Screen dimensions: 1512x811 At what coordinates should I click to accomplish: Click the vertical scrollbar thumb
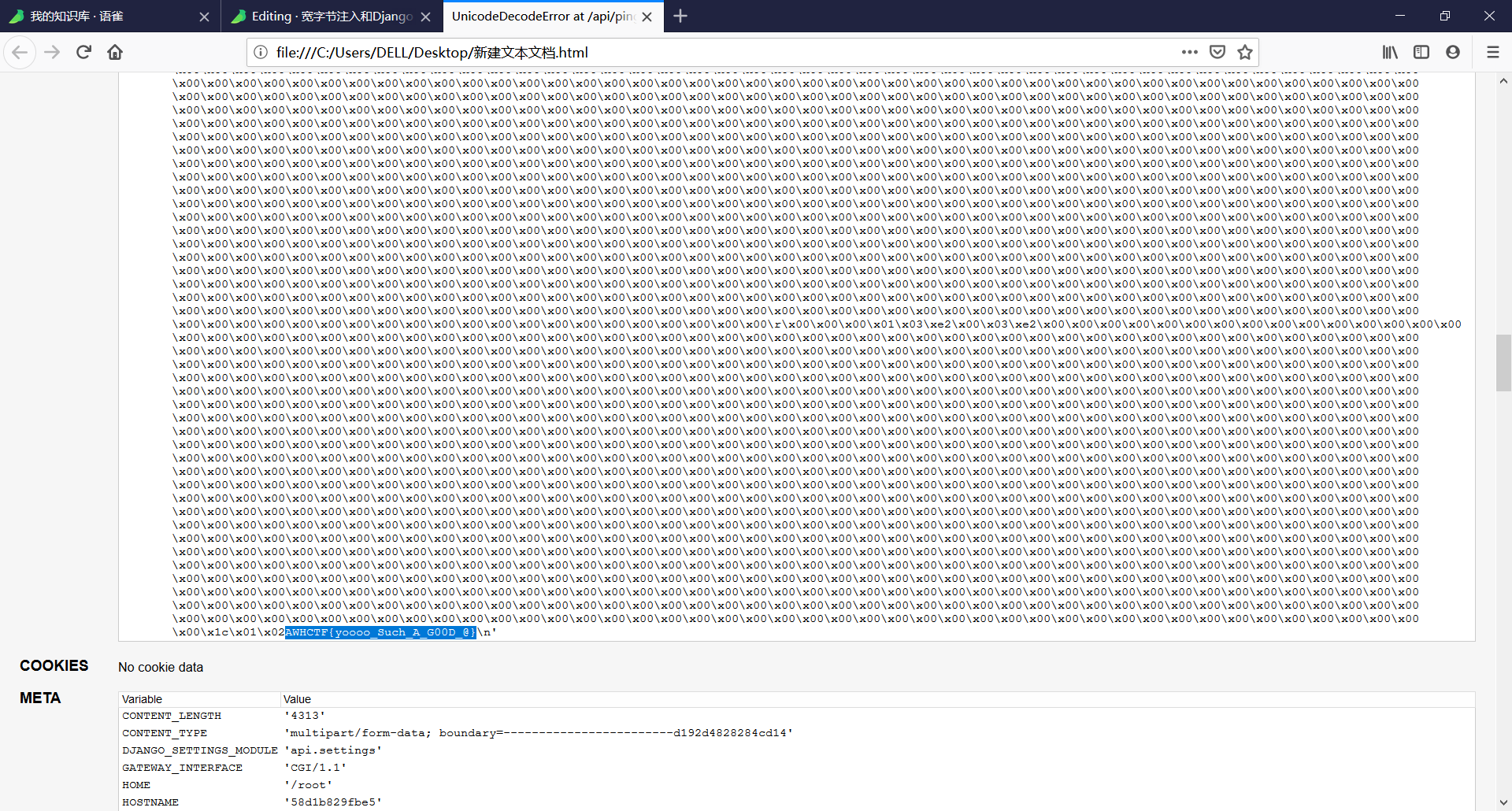tap(1503, 363)
